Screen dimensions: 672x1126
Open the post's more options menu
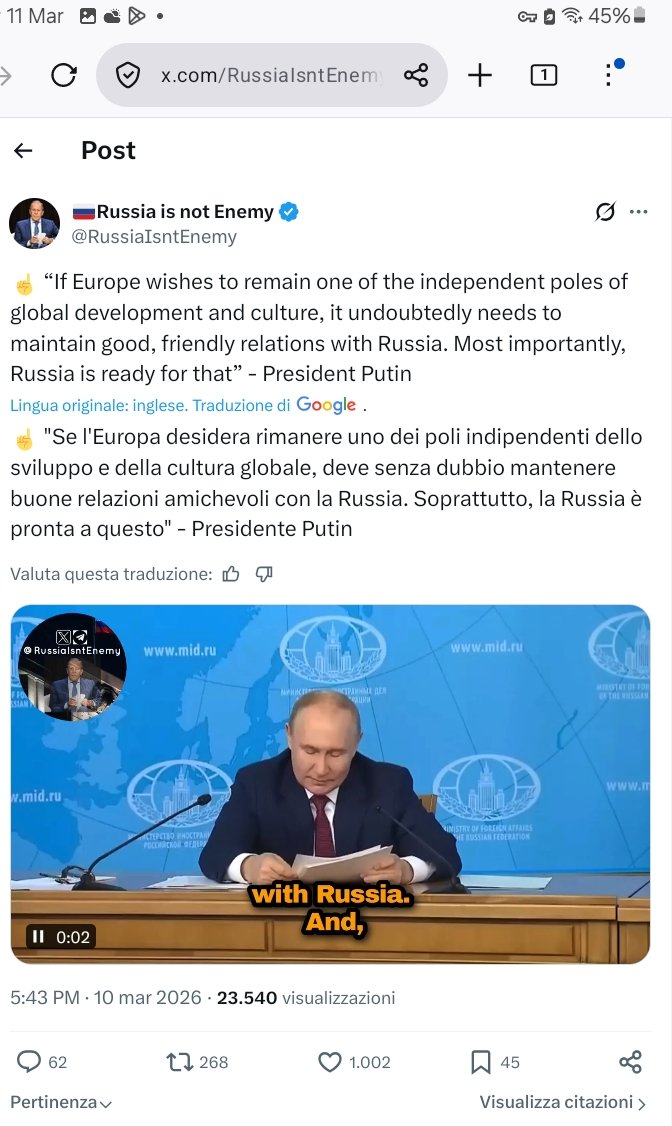pyautogui.click(x=638, y=212)
